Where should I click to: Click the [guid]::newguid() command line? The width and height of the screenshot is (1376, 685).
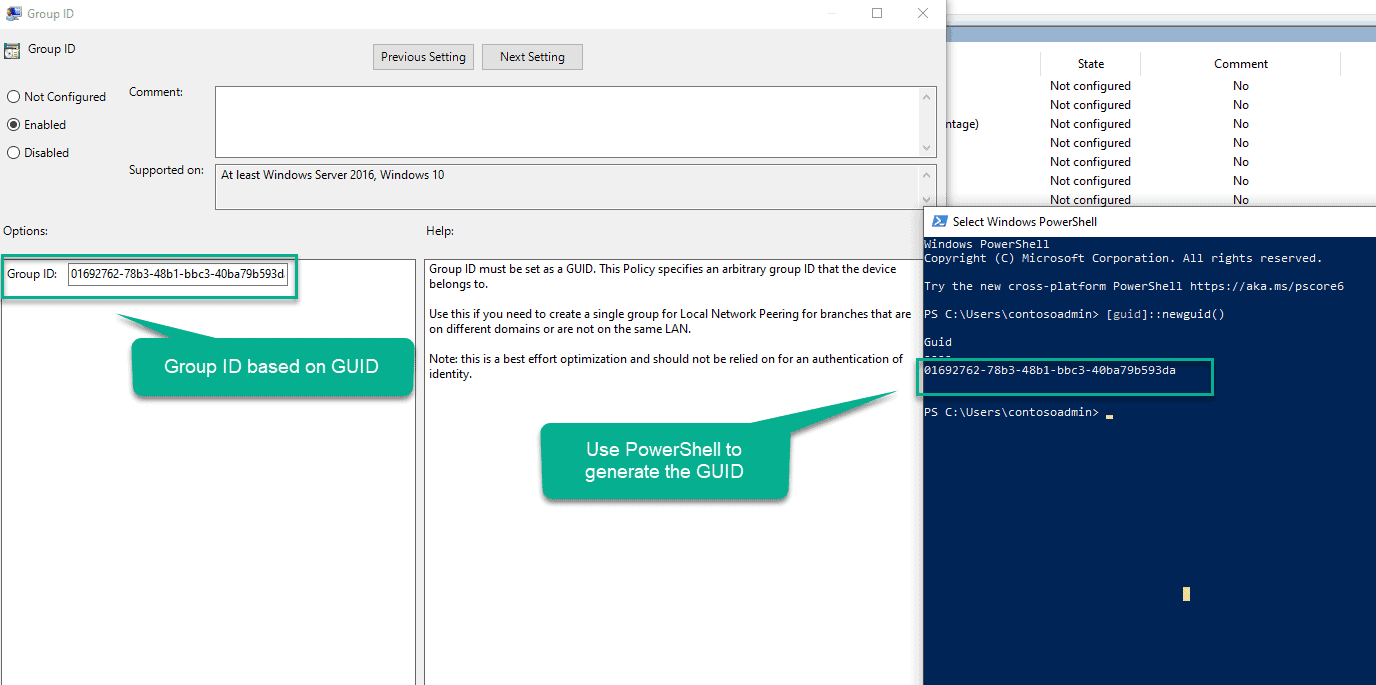point(1074,314)
